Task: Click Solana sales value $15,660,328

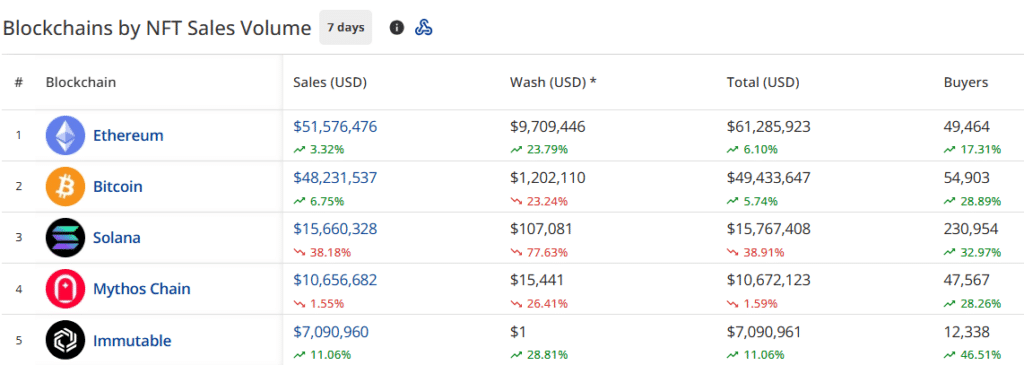Action: [x=335, y=229]
